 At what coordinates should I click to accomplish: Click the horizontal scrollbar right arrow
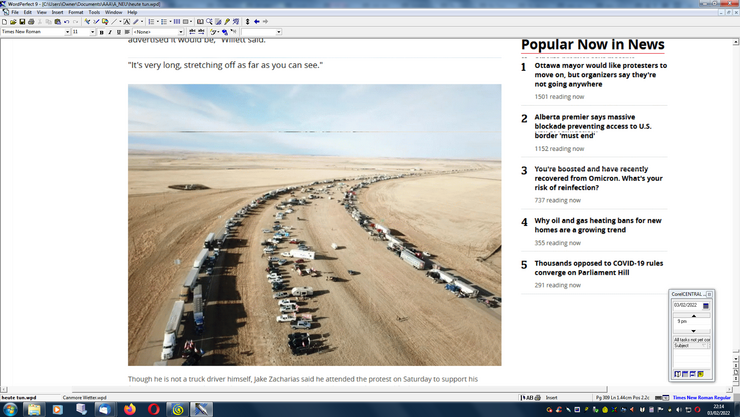729,390
